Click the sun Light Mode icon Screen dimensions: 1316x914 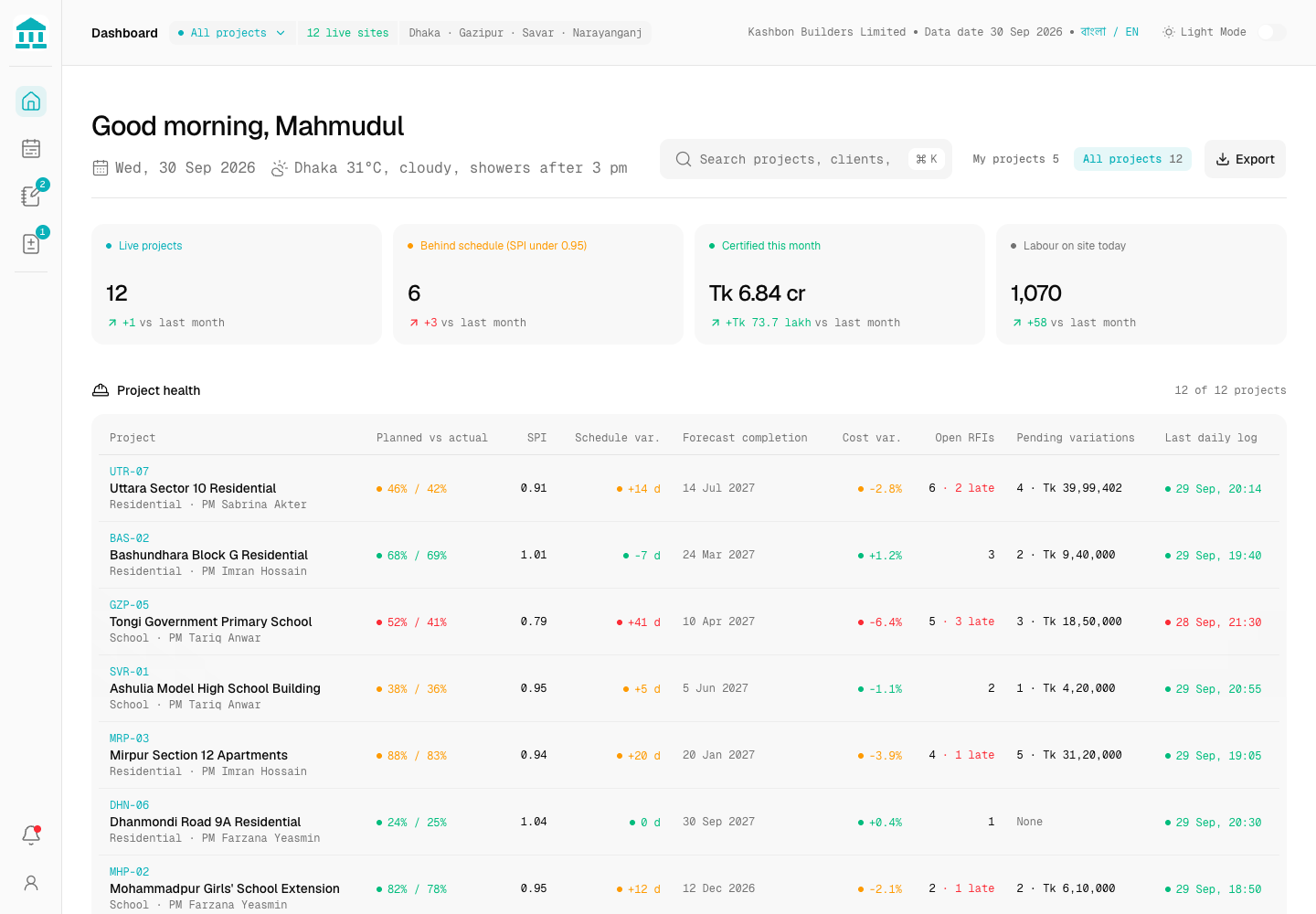point(1168,32)
